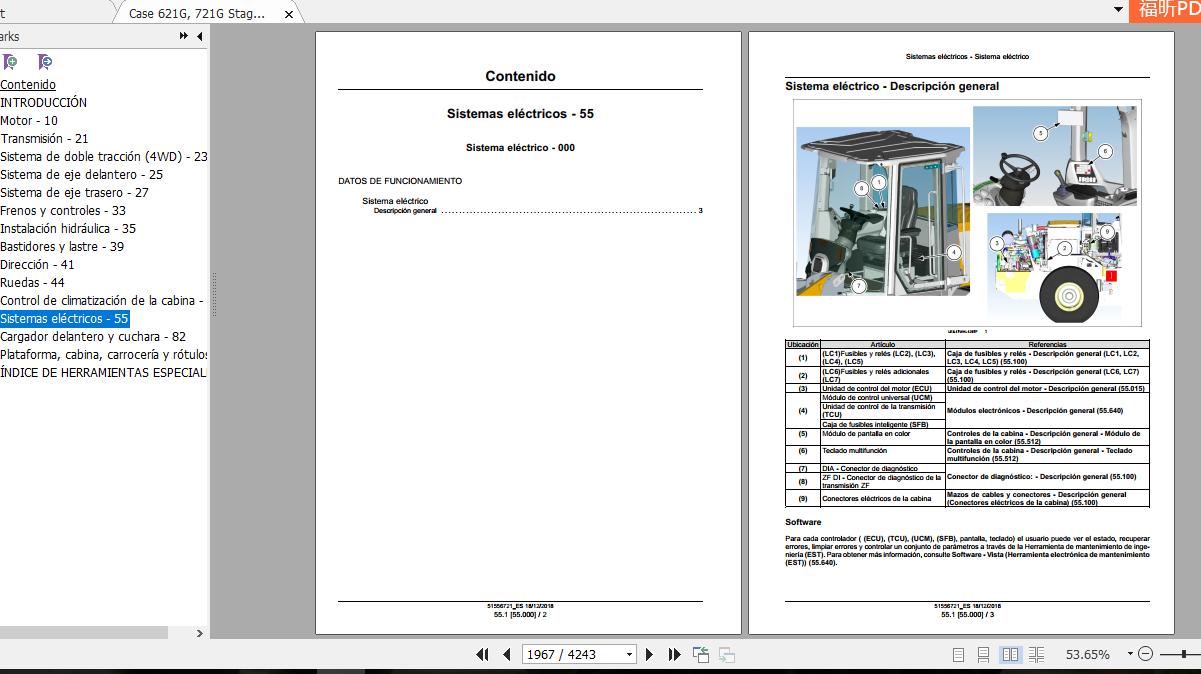Screen dimensions: 1201x674
Task: Jump to the last page
Action: pyautogui.click(x=674, y=654)
